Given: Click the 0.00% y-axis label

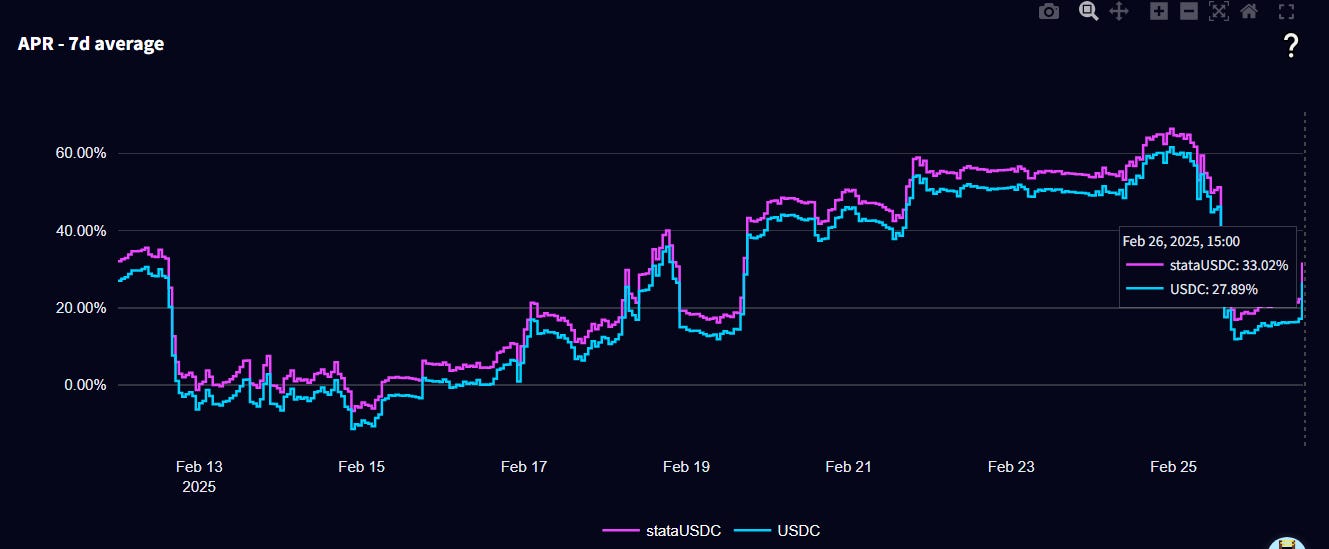Looking at the screenshot, I should click(x=83, y=385).
